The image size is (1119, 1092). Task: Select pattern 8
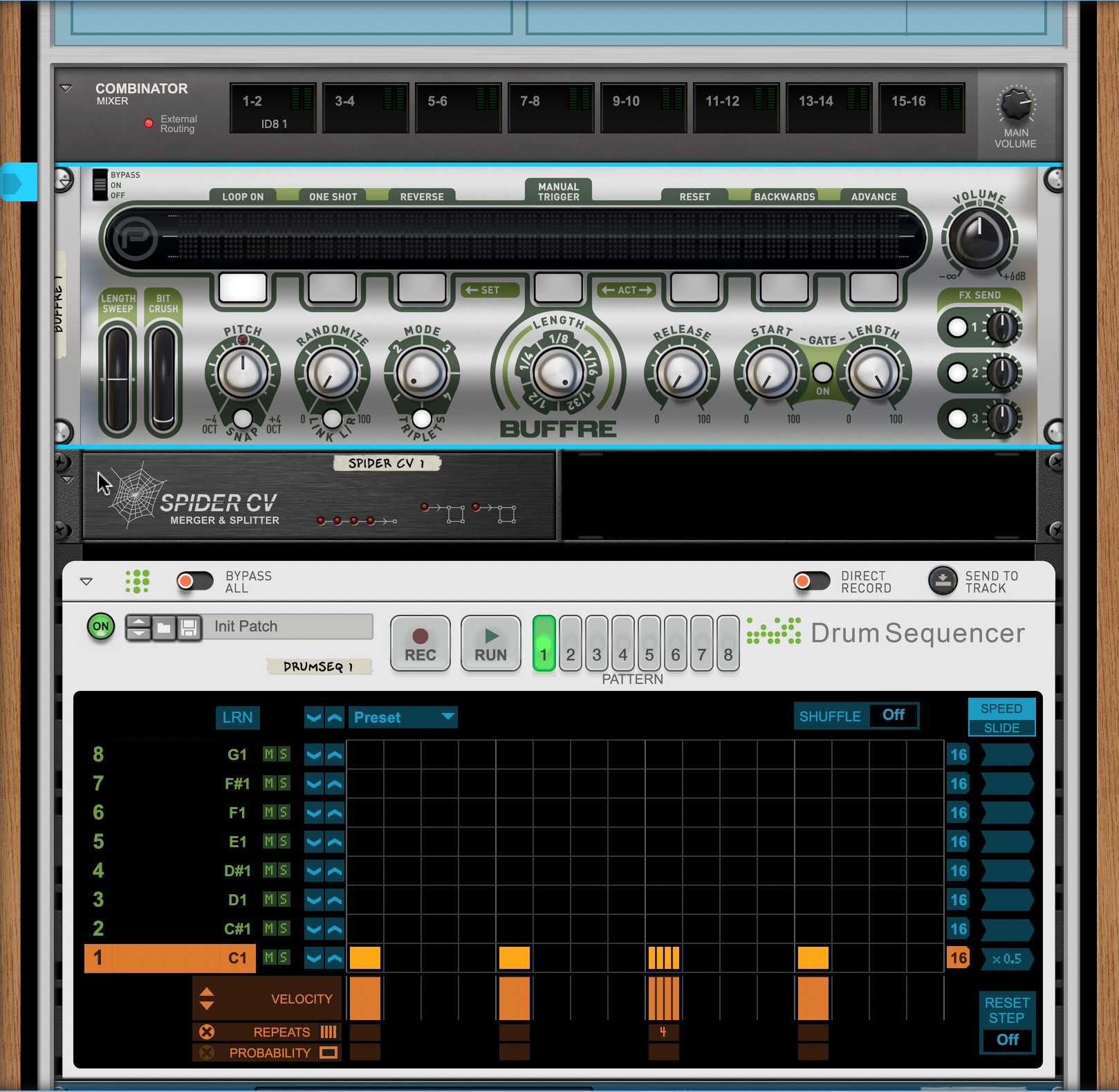(728, 644)
